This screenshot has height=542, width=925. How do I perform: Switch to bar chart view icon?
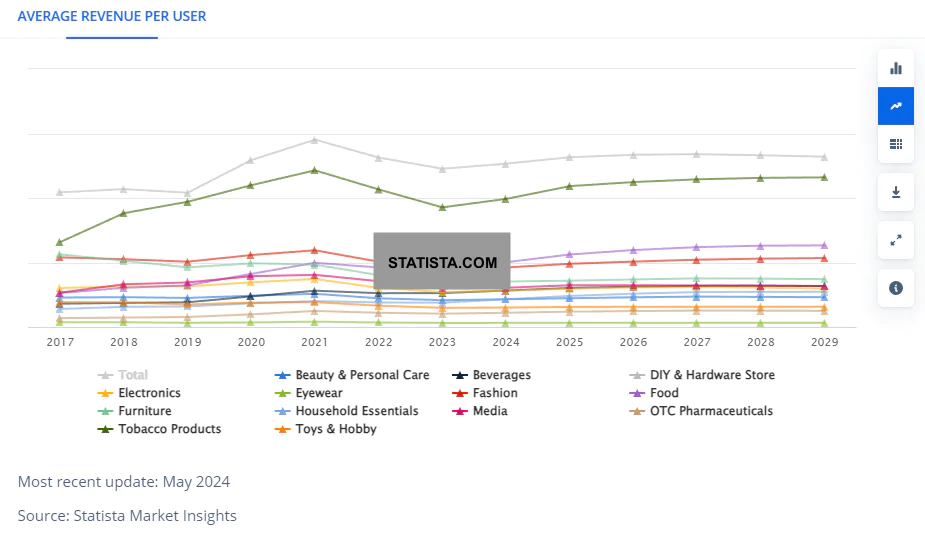point(896,68)
